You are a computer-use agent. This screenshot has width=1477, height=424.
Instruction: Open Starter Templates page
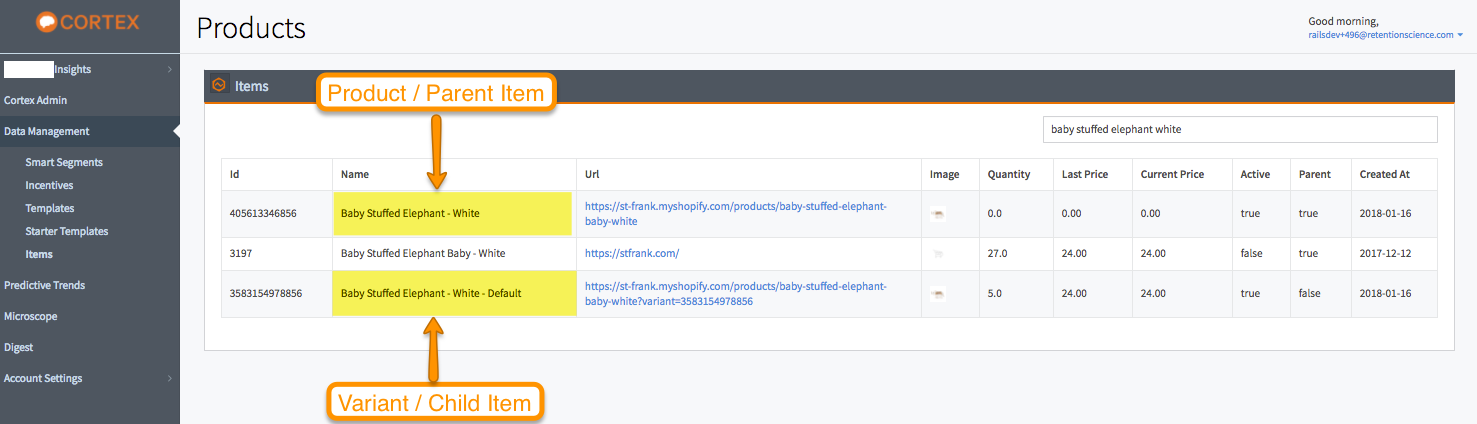click(67, 231)
